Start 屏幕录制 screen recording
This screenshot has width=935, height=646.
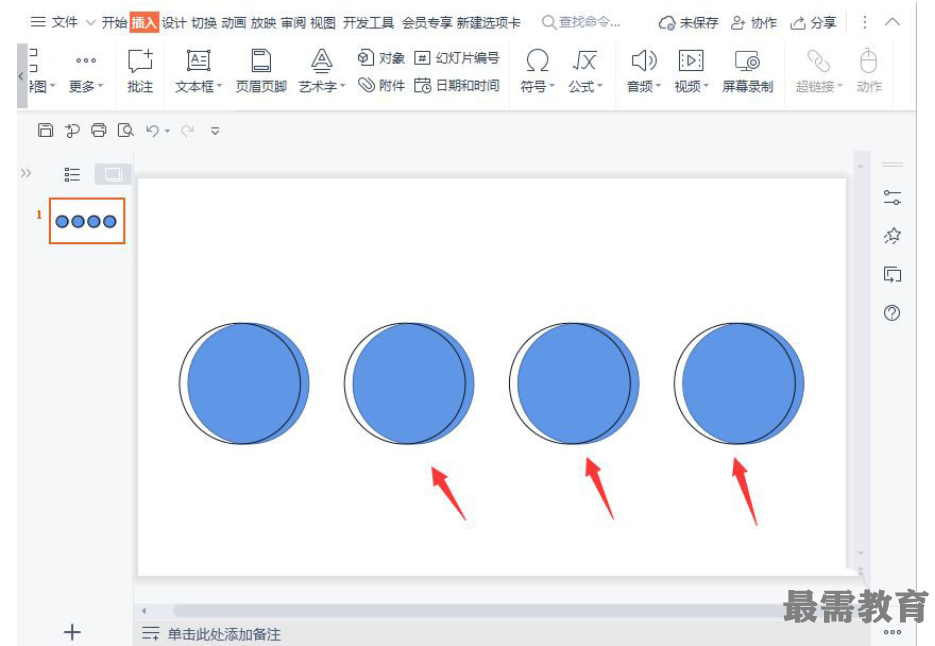(x=747, y=72)
